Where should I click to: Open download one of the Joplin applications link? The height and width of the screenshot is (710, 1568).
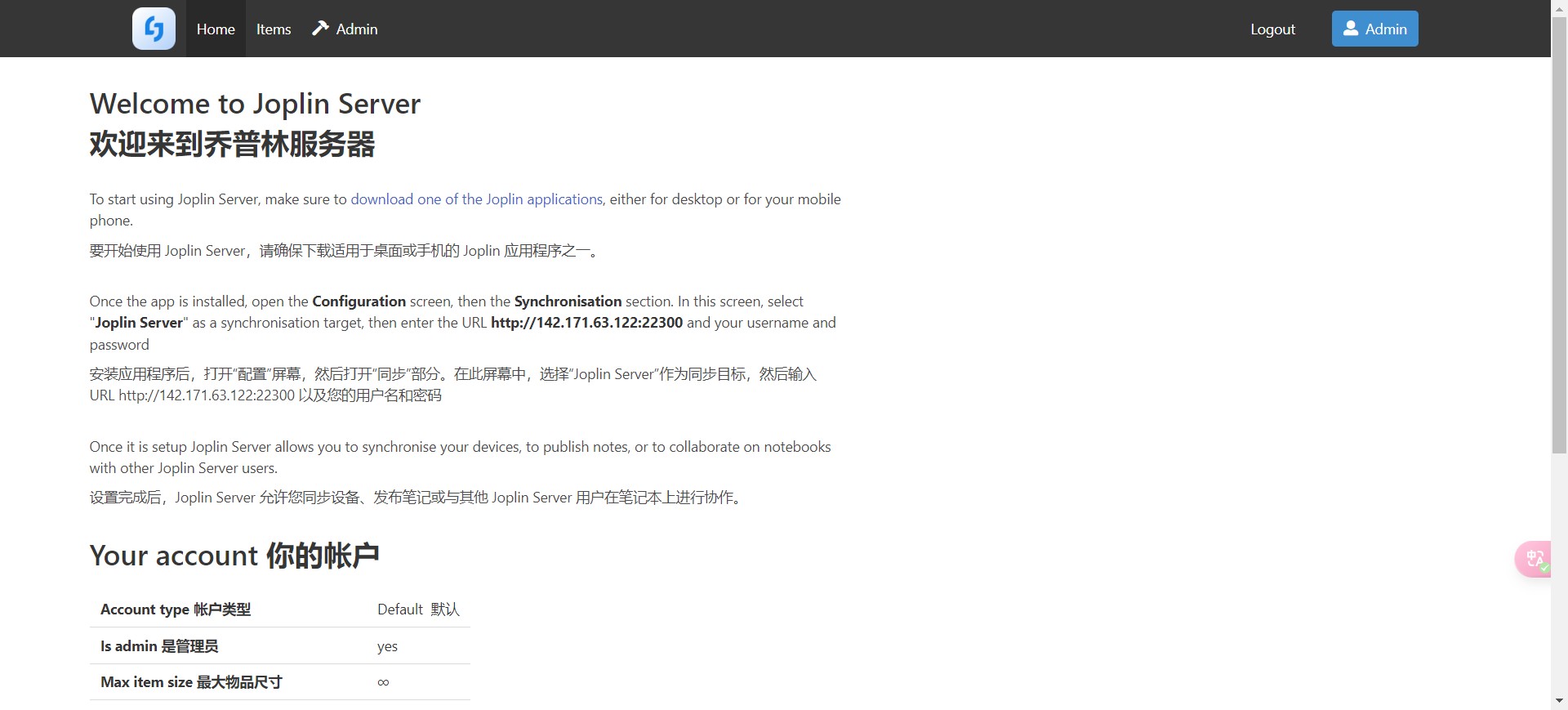477,199
